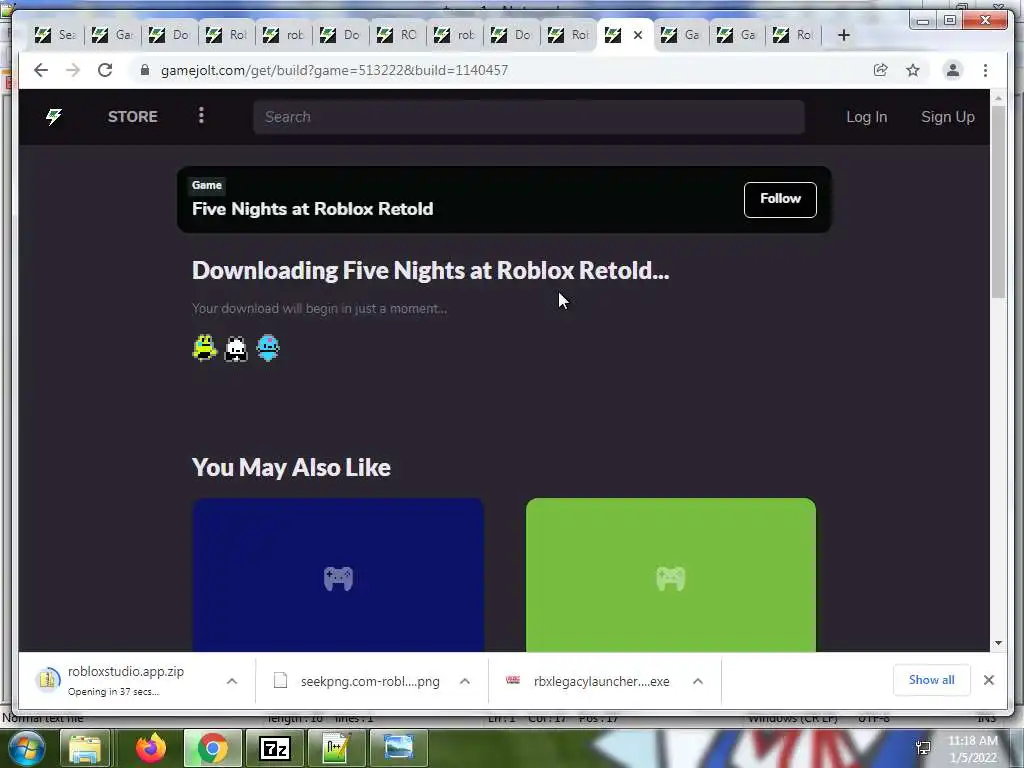Switch to the 'RO' tab
Image resolution: width=1024 pixels, height=768 pixels.
[396, 35]
